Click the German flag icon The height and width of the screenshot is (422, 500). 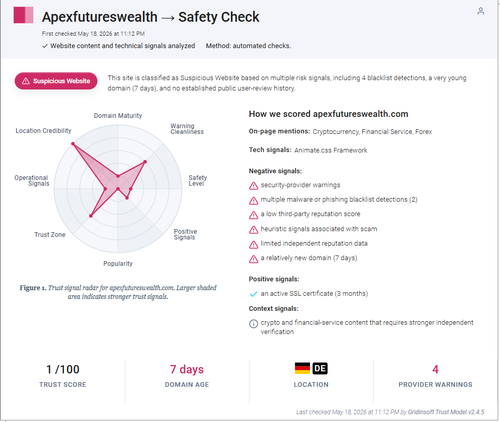coord(302,368)
